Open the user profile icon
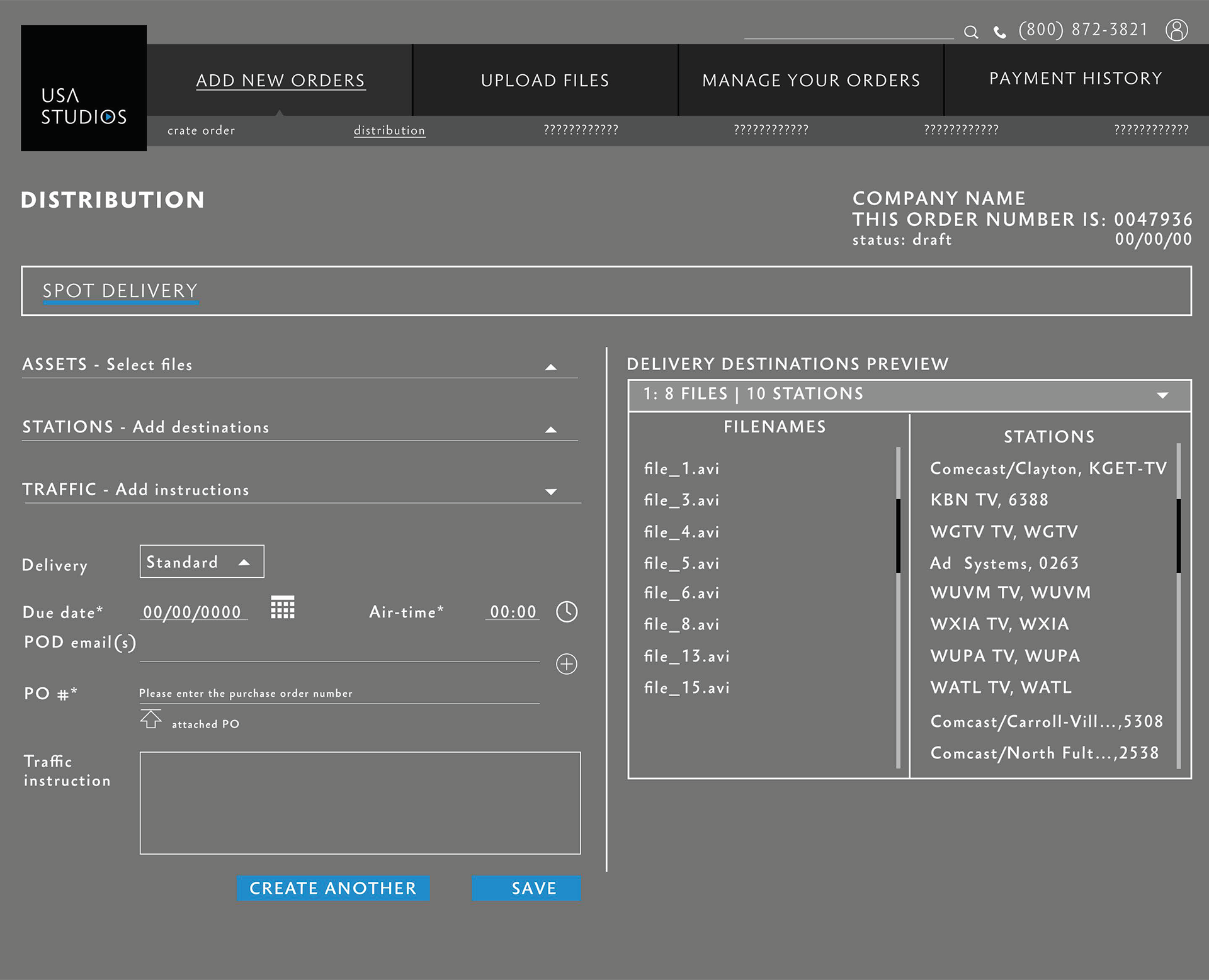The width and height of the screenshot is (1209, 980). (1176, 30)
